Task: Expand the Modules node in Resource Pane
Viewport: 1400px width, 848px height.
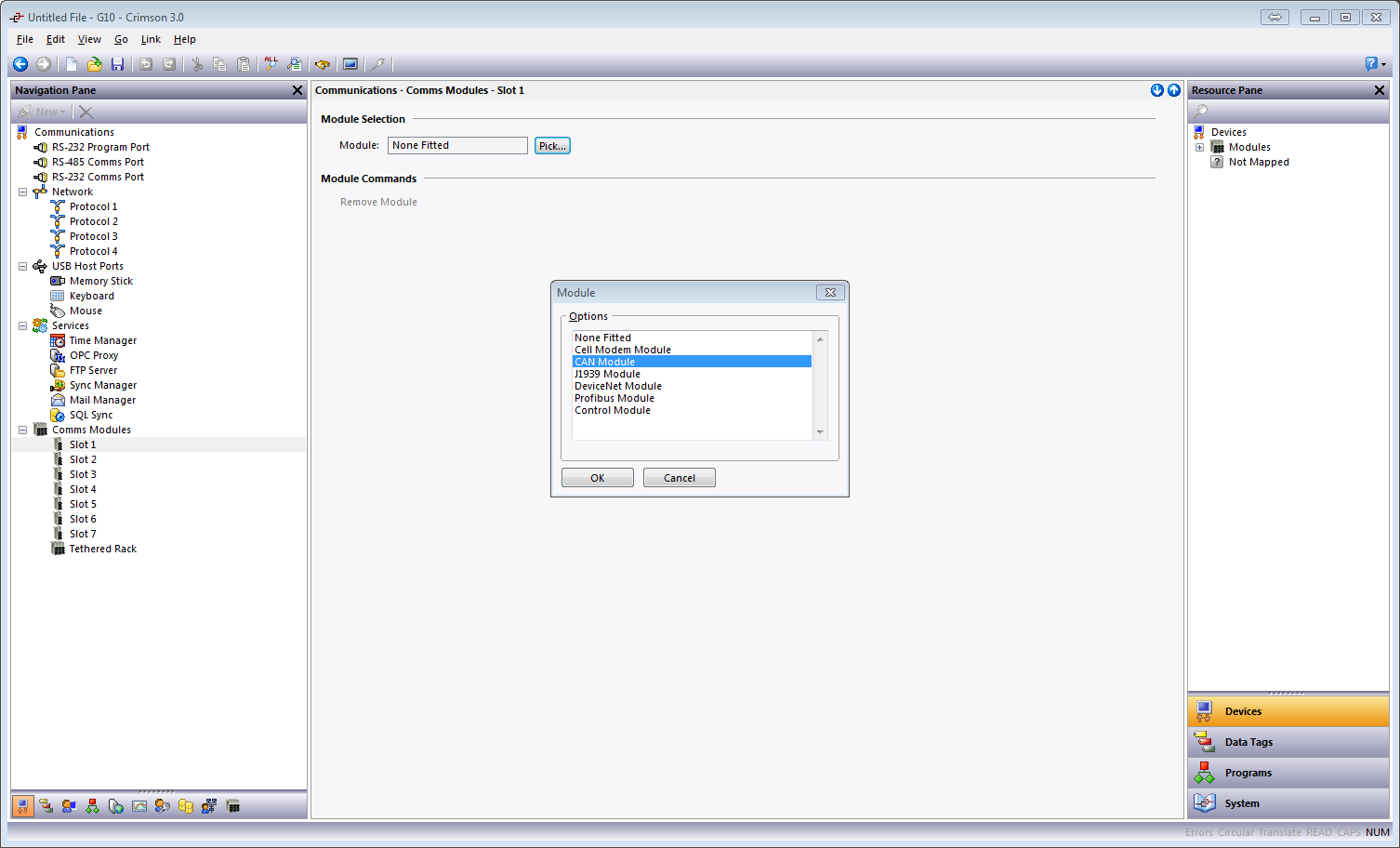Action: click(x=1199, y=147)
